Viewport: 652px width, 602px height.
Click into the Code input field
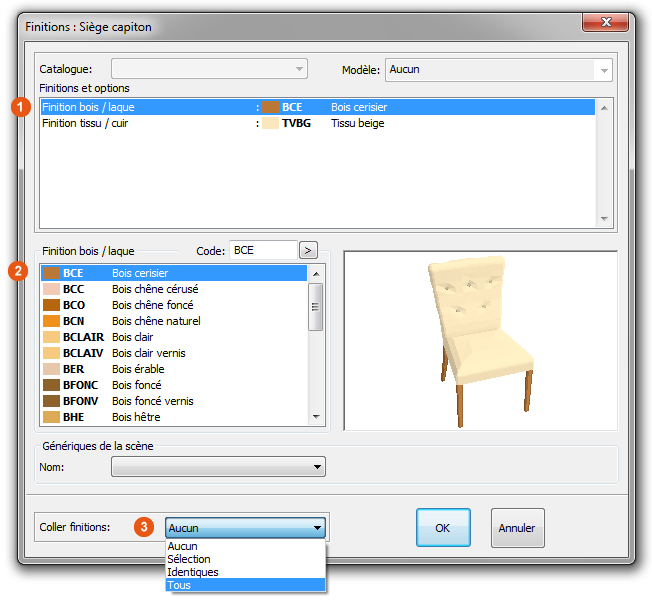(x=262, y=250)
